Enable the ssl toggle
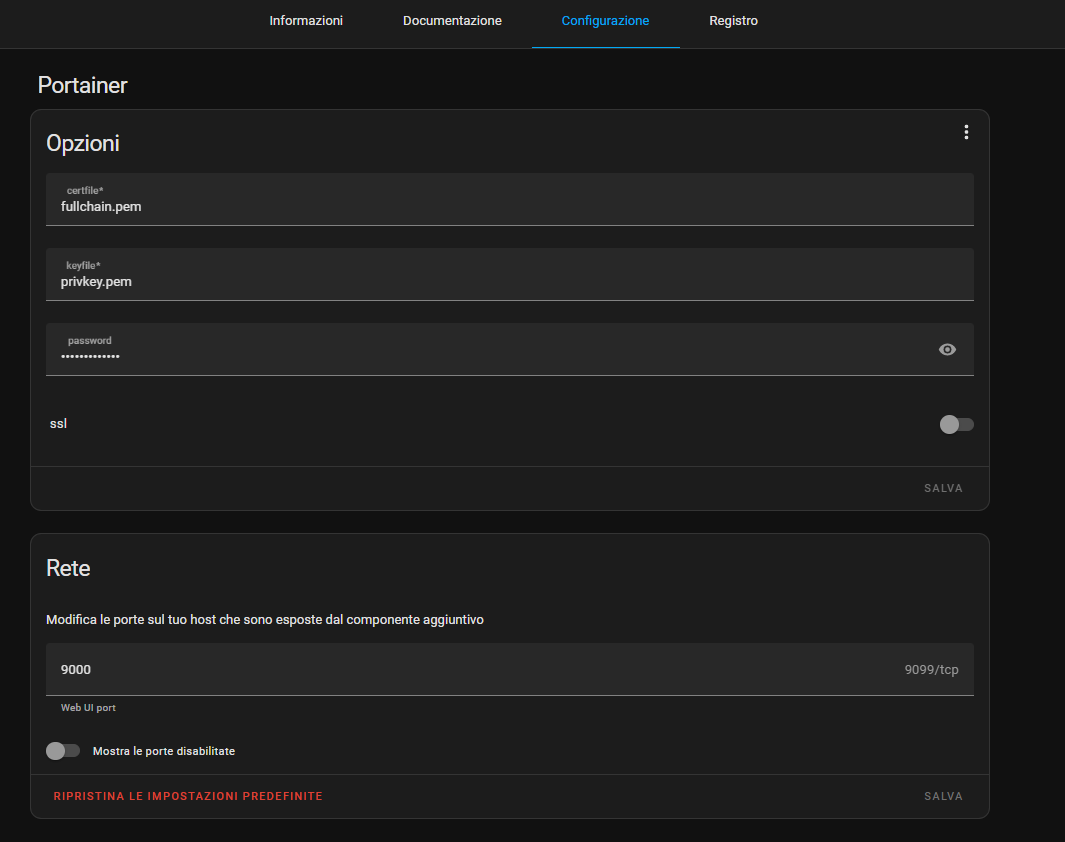 [x=956, y=424]
